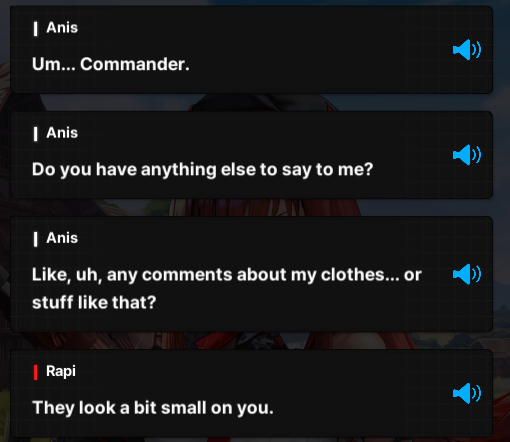Screen dimensions: 510x442
Task: Play audio for "Um... Commander." line
Action: point(467,50)
